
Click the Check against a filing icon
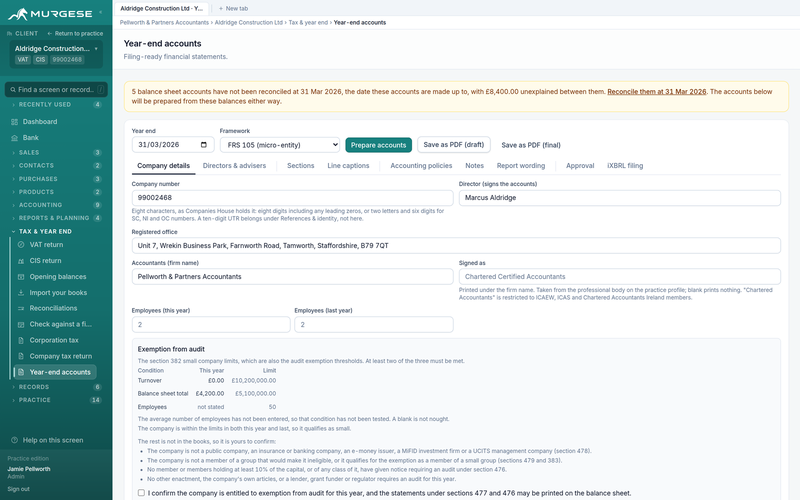pos(21,324)
